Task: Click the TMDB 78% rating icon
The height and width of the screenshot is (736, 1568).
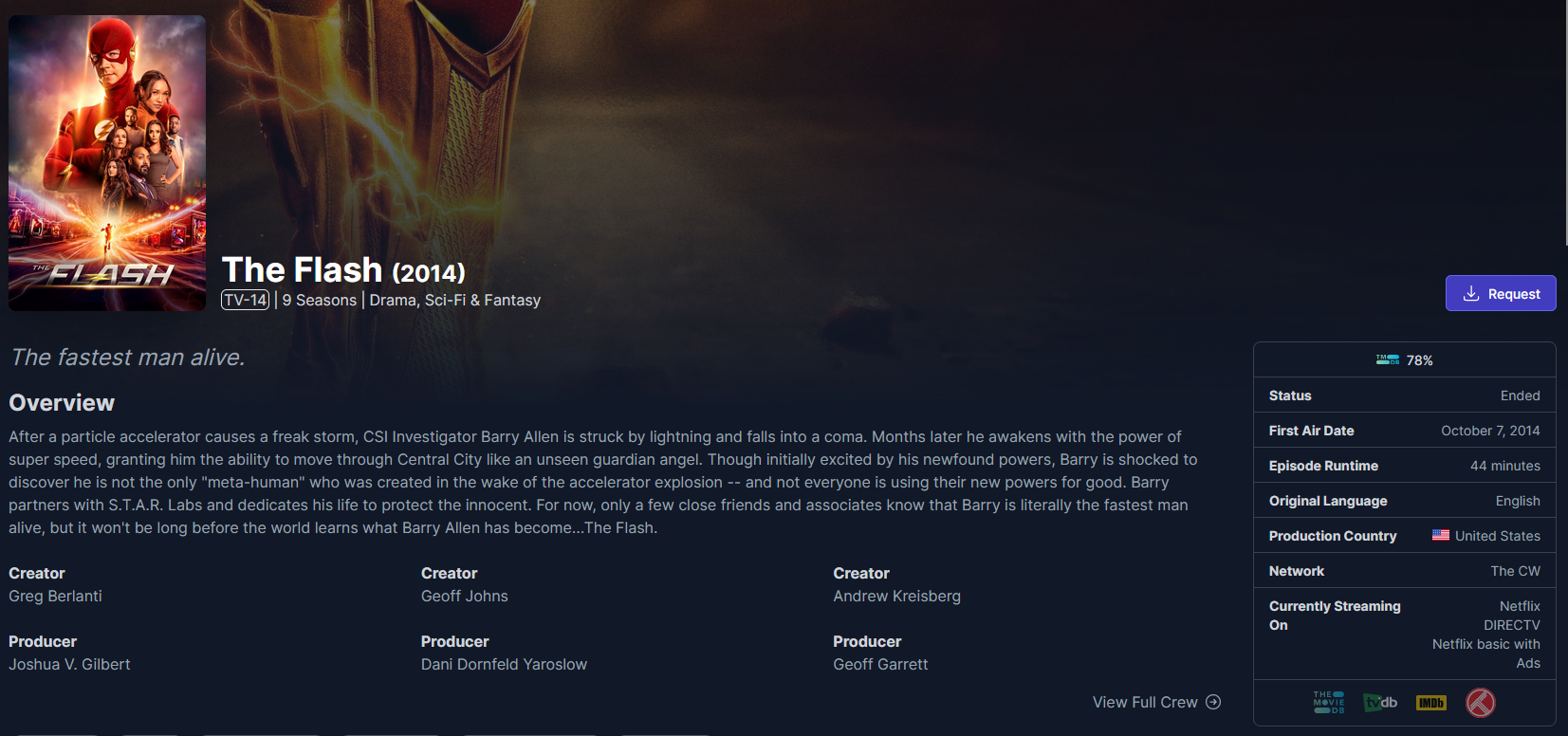Action: tap(1388, 360)
